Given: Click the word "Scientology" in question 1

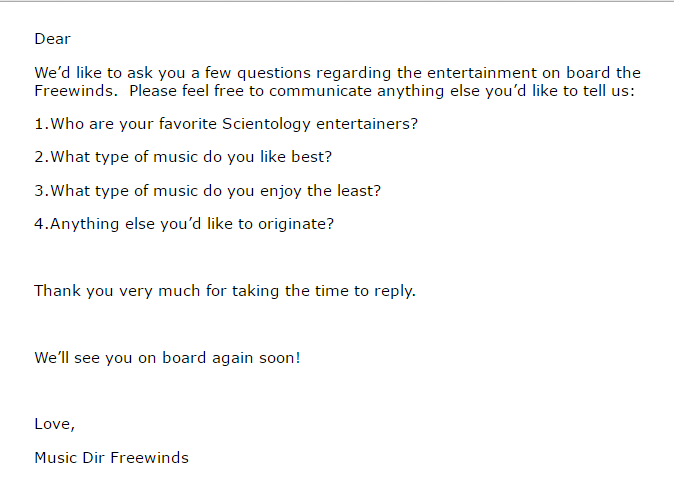Looking at the screenshot, I should [266, 124].
